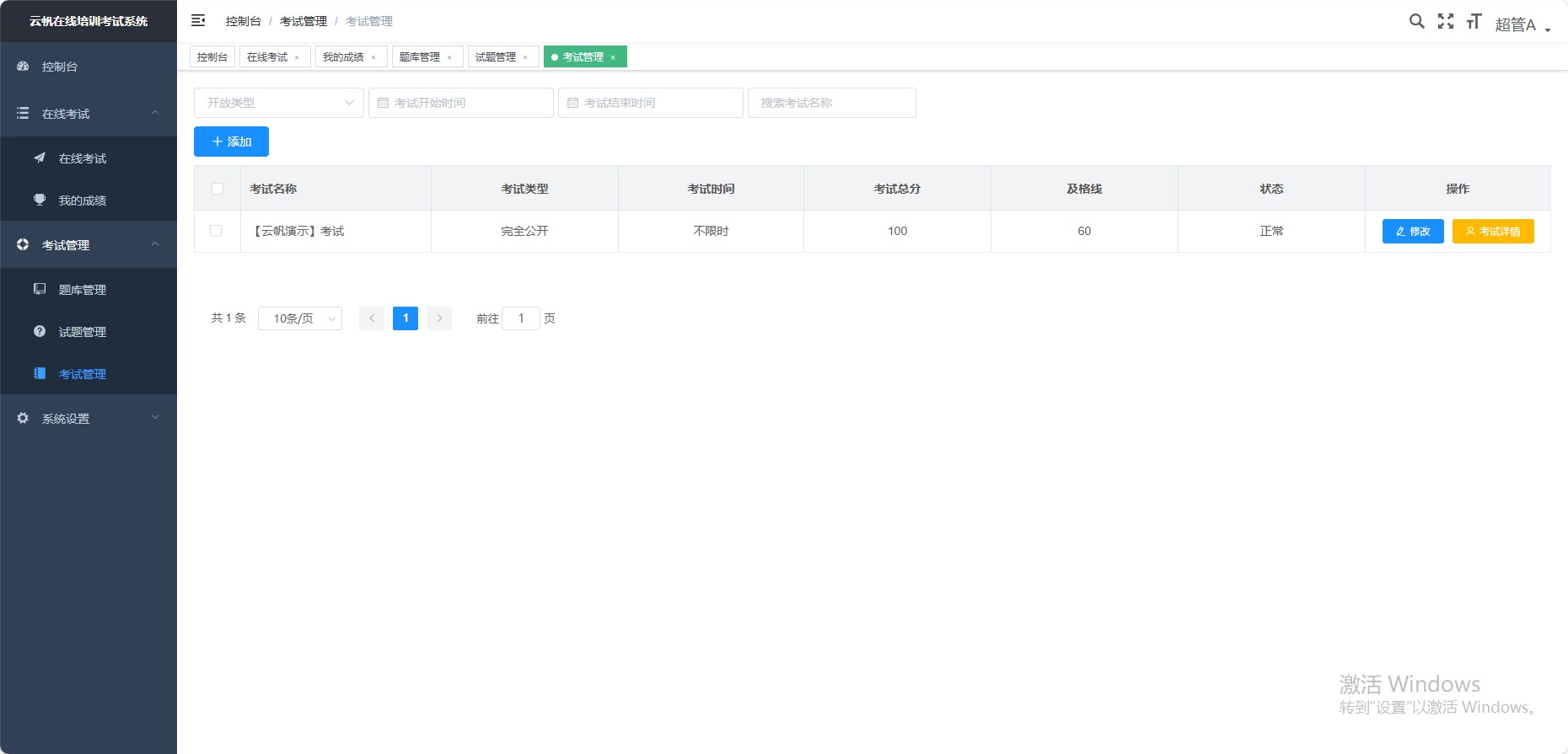Image resolution: width=1568 pixels, height=754 pixels.
Task: Open the 超管A user dropdown
Action: [x=1522, y=24]
